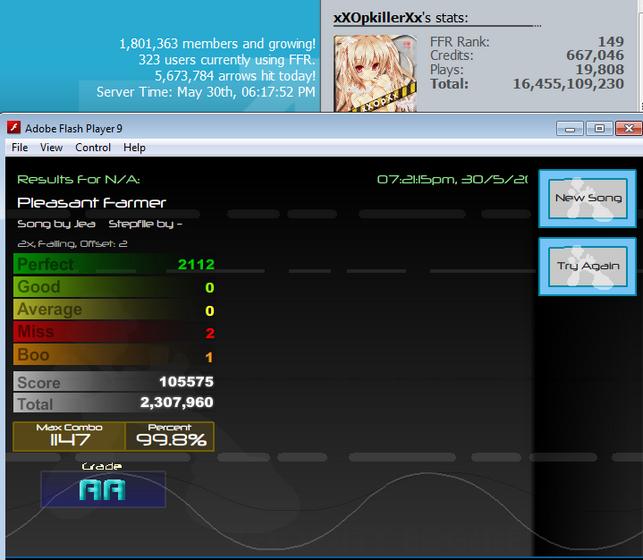The width and height of the screenshot is (643, 560).
Task: Click the Max Combo box
Action: pyautogui.click(x=69, y=437)
